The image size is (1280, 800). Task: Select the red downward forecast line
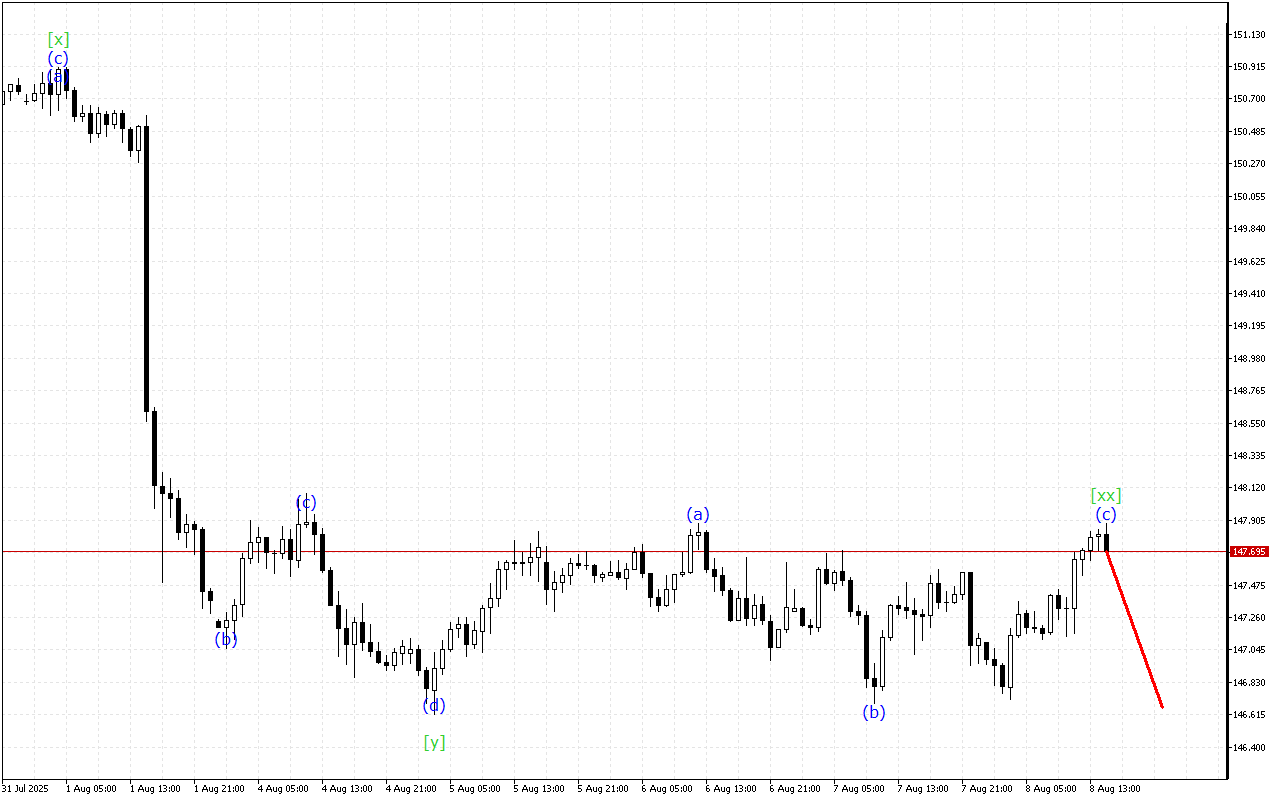[1134, 630]
